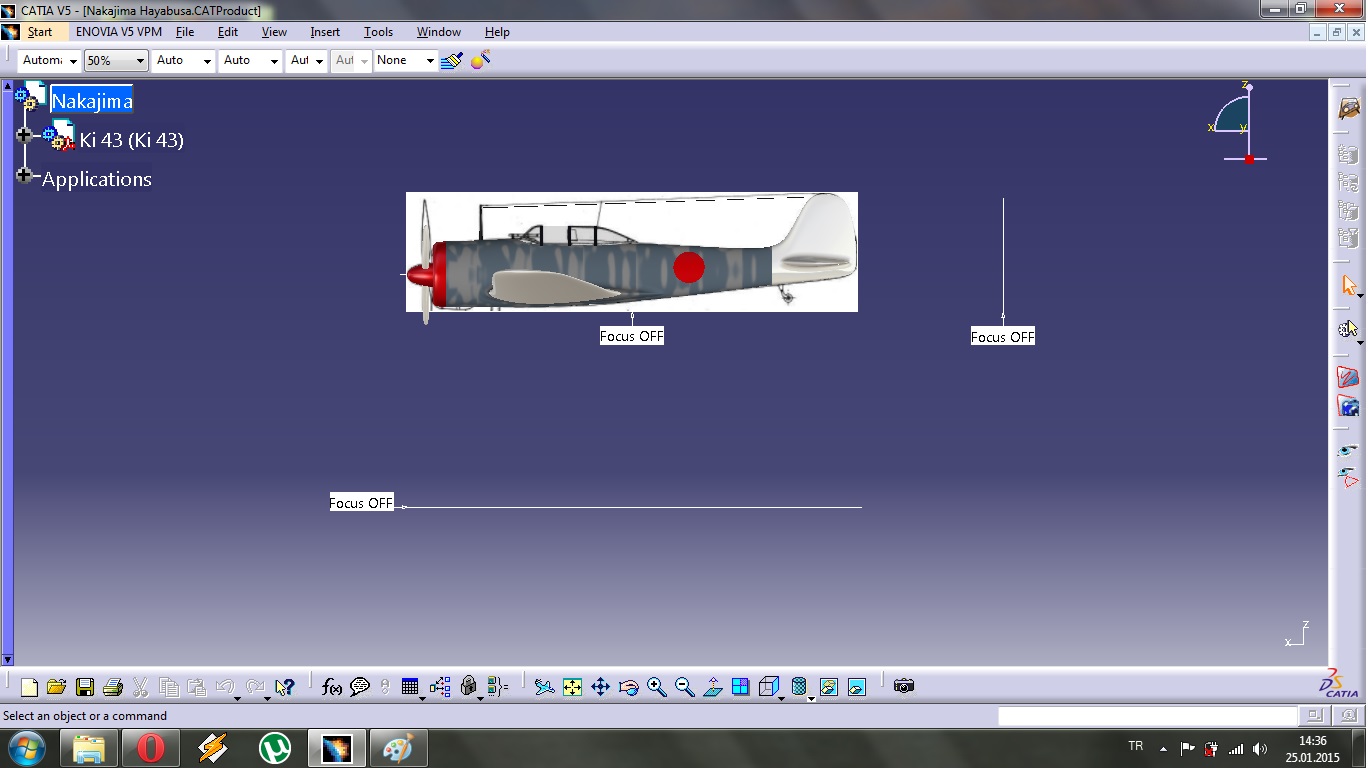Save the product with the floppy icon
1368x772 pixels.
click(85, 687)
